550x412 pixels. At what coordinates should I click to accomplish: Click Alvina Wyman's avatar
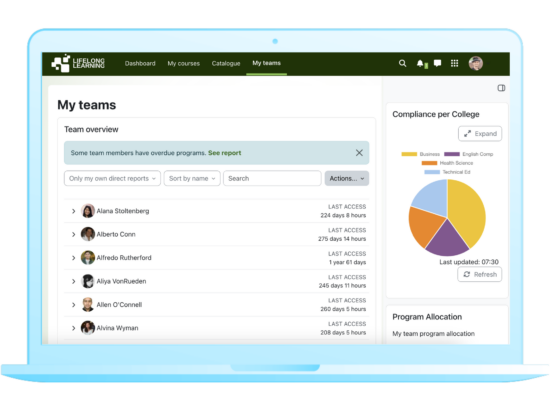(88, 328)
